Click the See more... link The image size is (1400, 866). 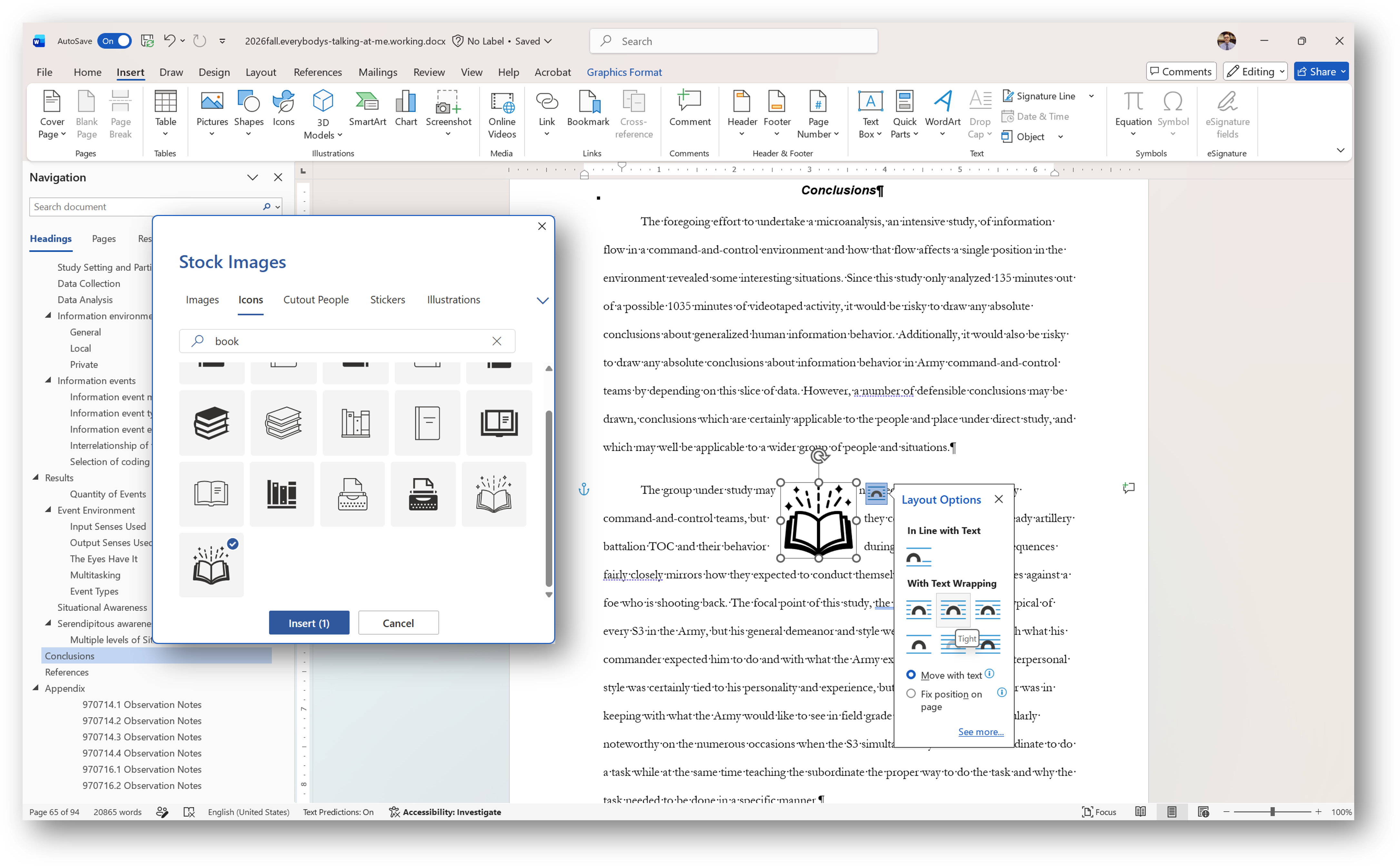click(x=981, y=731)
